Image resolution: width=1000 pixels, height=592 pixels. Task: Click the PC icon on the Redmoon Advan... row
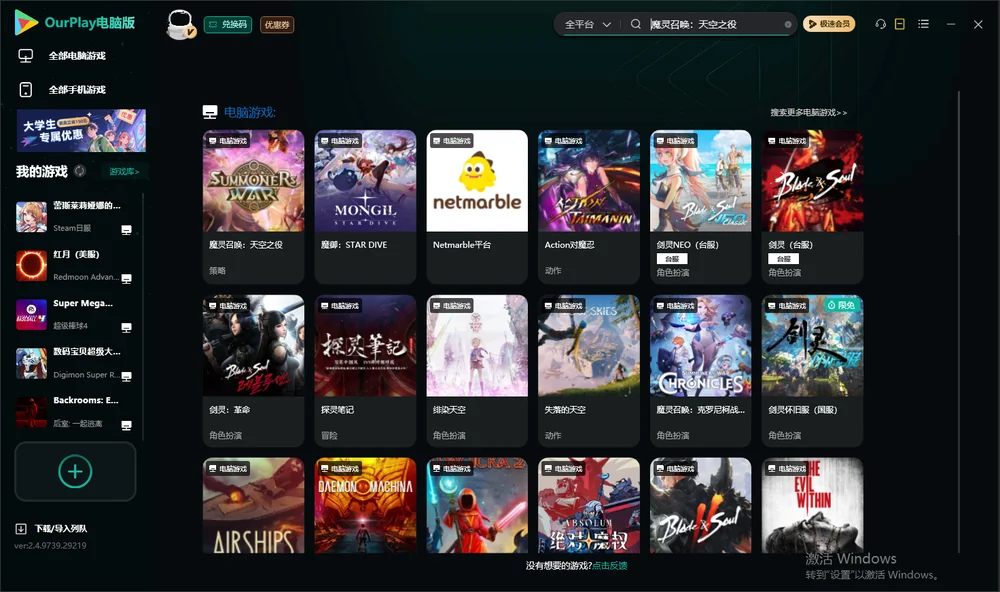tap(126, 279)
